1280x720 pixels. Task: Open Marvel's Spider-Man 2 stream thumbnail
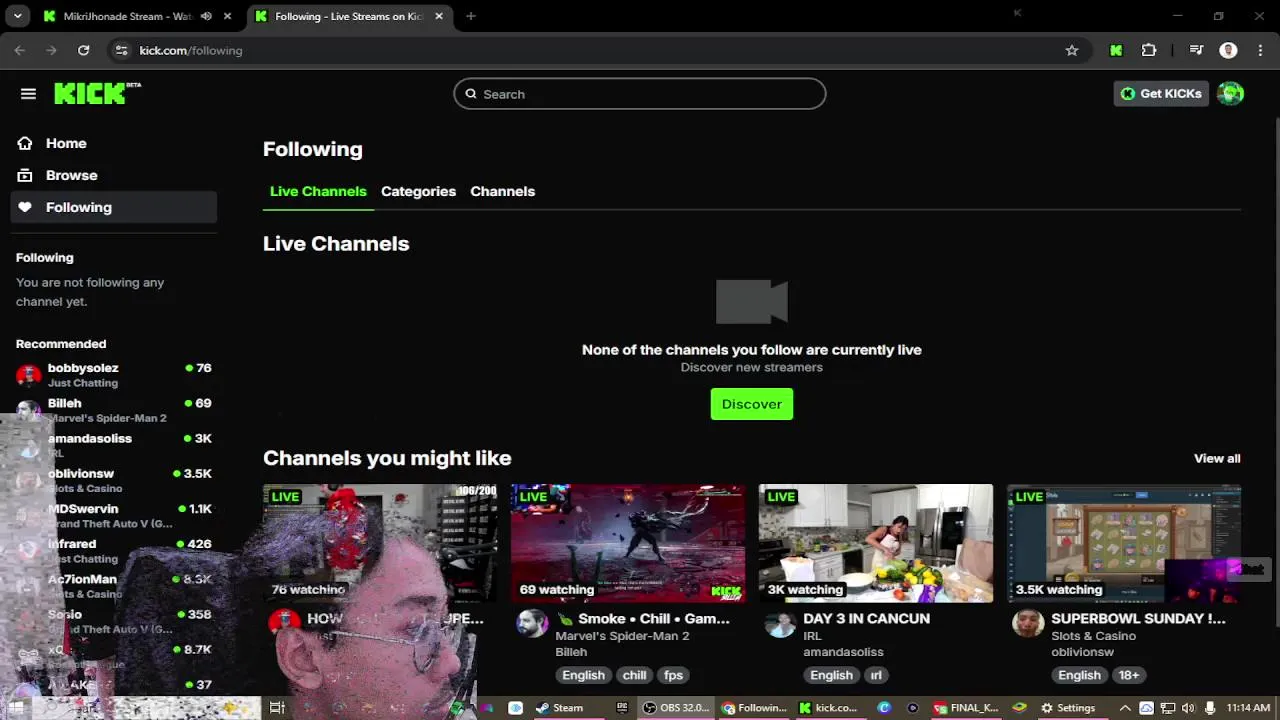click(628, 543)
